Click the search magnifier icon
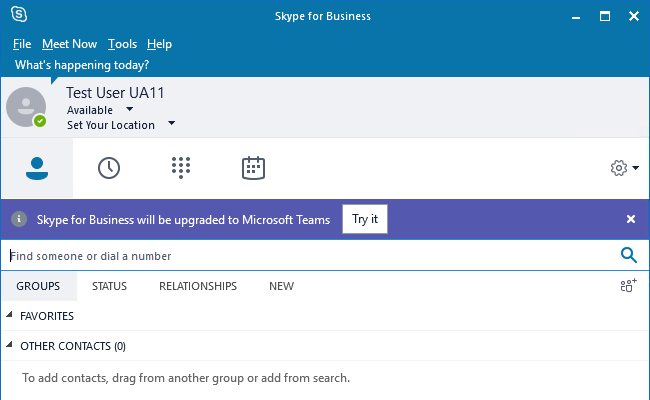The image size is (650, 400). tap(629, 256)
